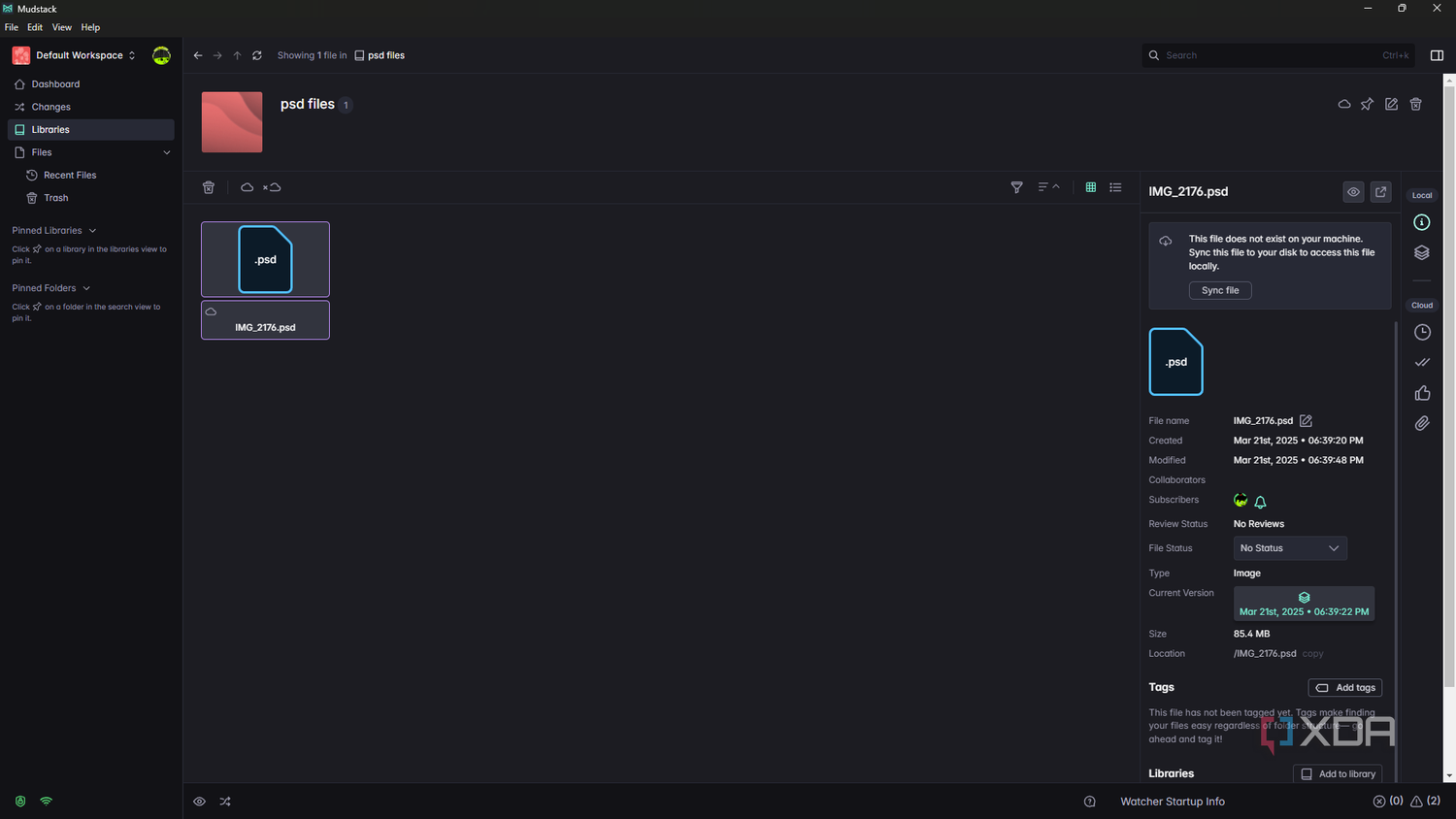Toggle the subscription bell
1456x819 pixels.
coord(1261,502)
